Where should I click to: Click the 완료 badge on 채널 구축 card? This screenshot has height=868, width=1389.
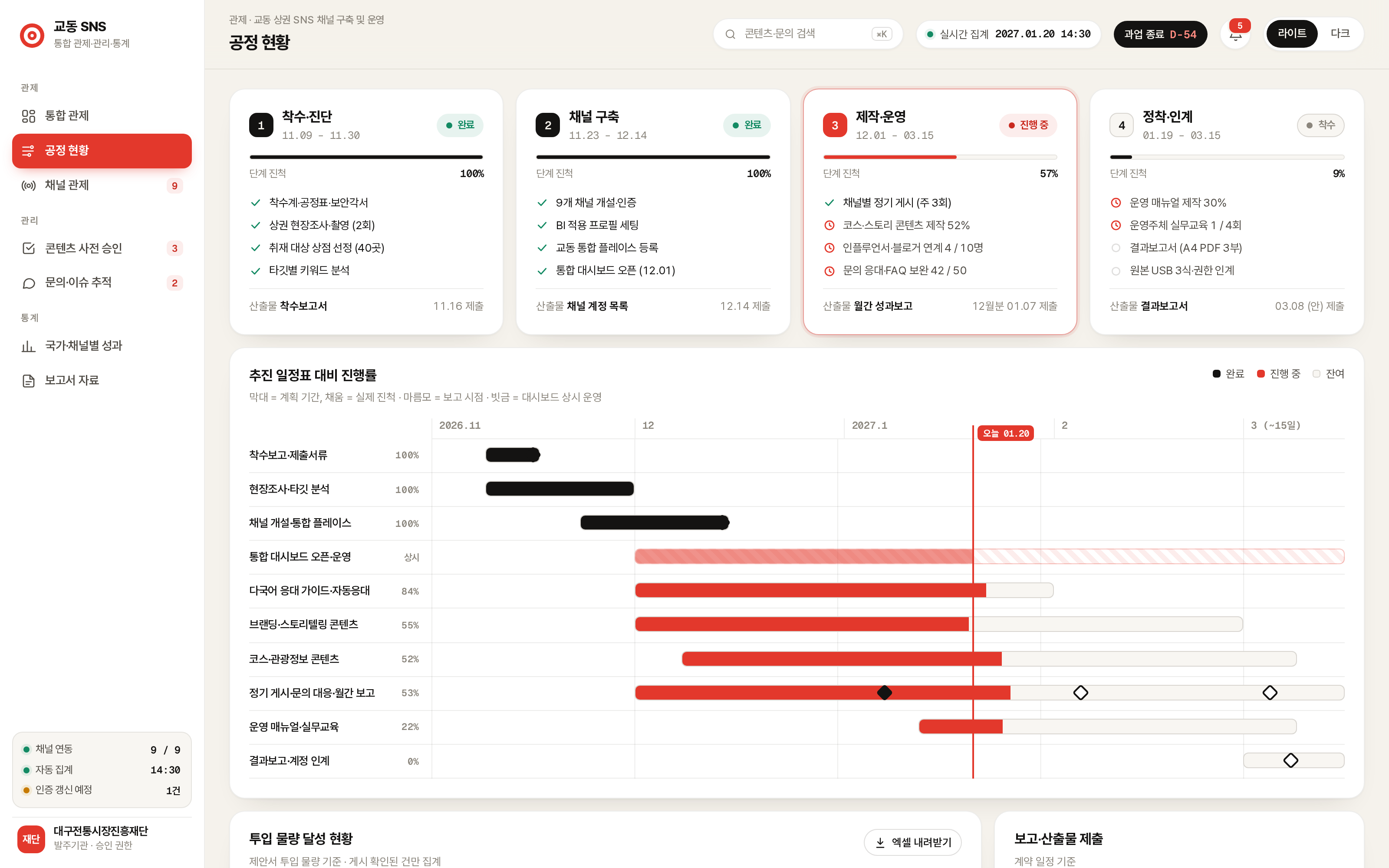746,125
